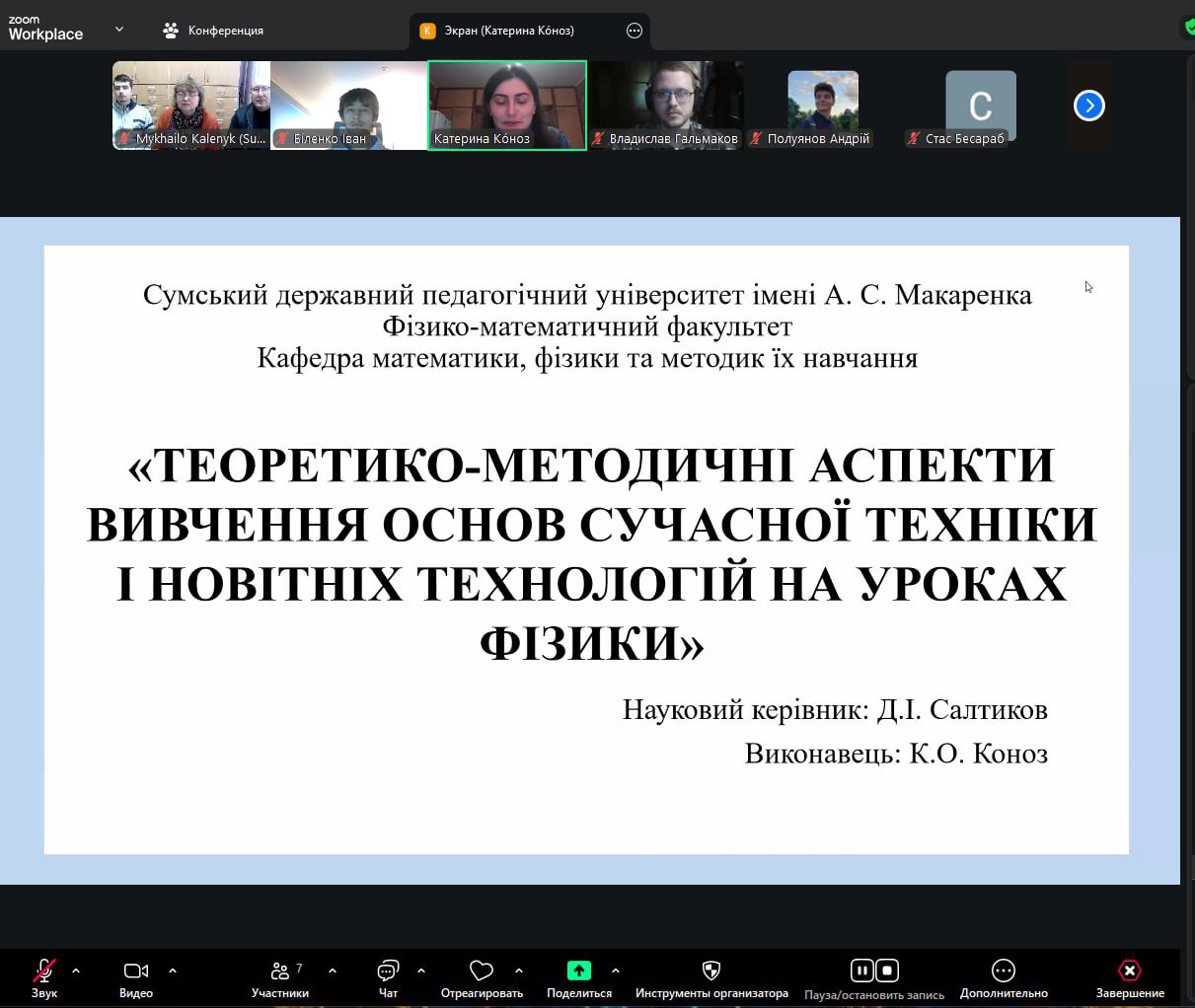The image size is (1195, 1008).
Task: Pause the recording
Action: [861, 971]
